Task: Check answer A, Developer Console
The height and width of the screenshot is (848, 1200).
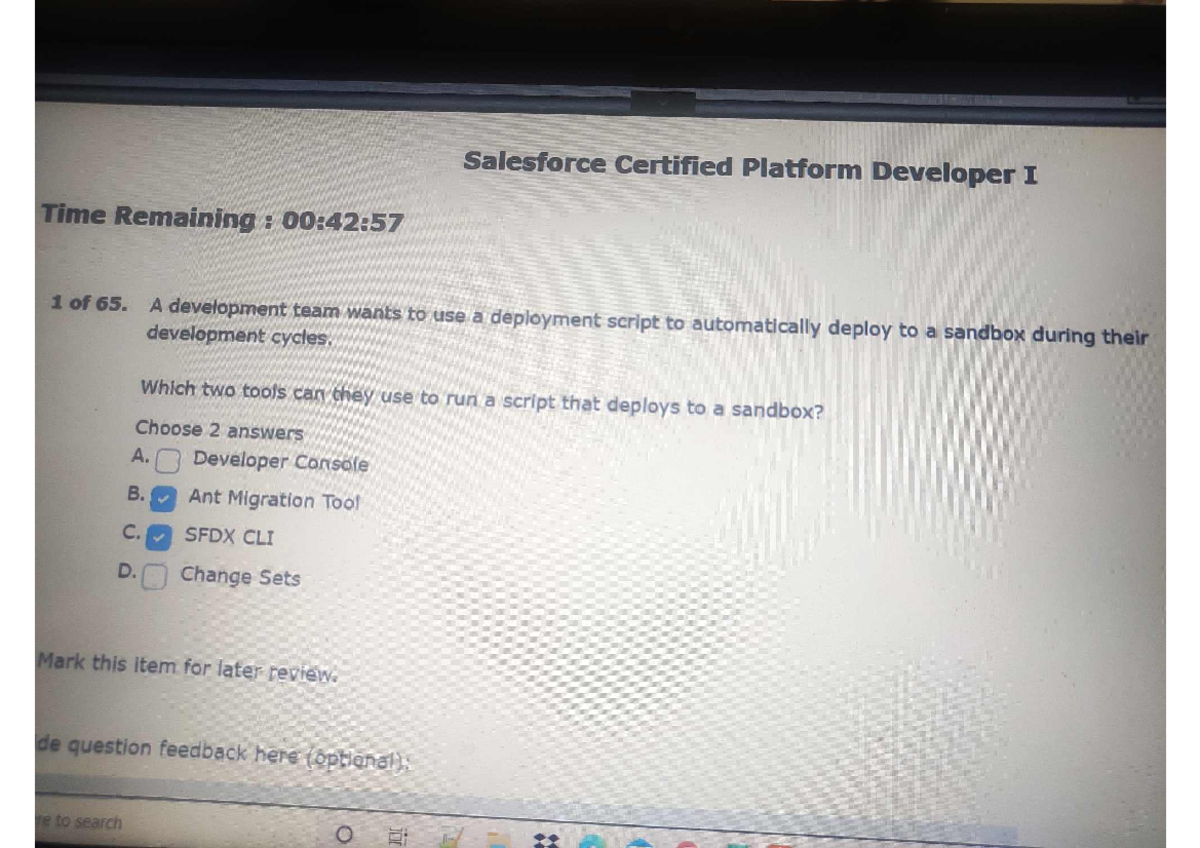Action: point(167,462)
